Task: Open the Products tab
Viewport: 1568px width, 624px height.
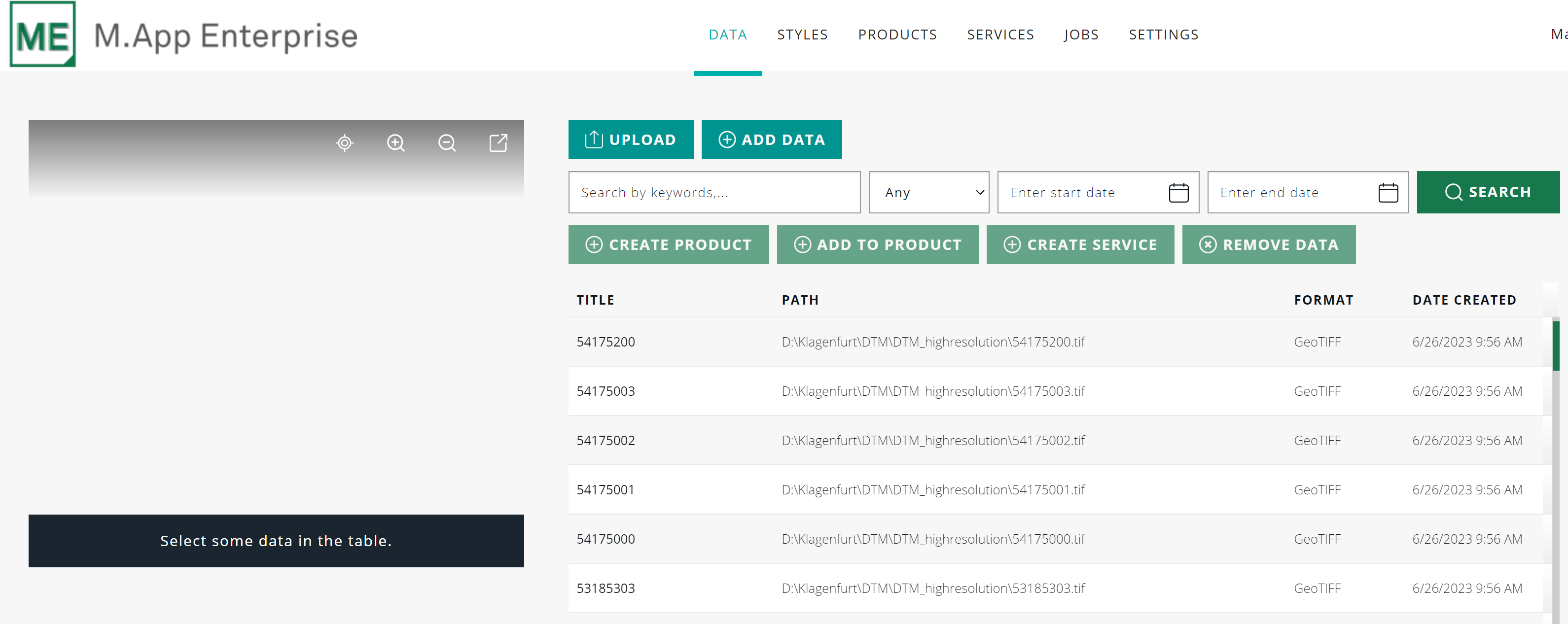Action: (x=897, y=35)
